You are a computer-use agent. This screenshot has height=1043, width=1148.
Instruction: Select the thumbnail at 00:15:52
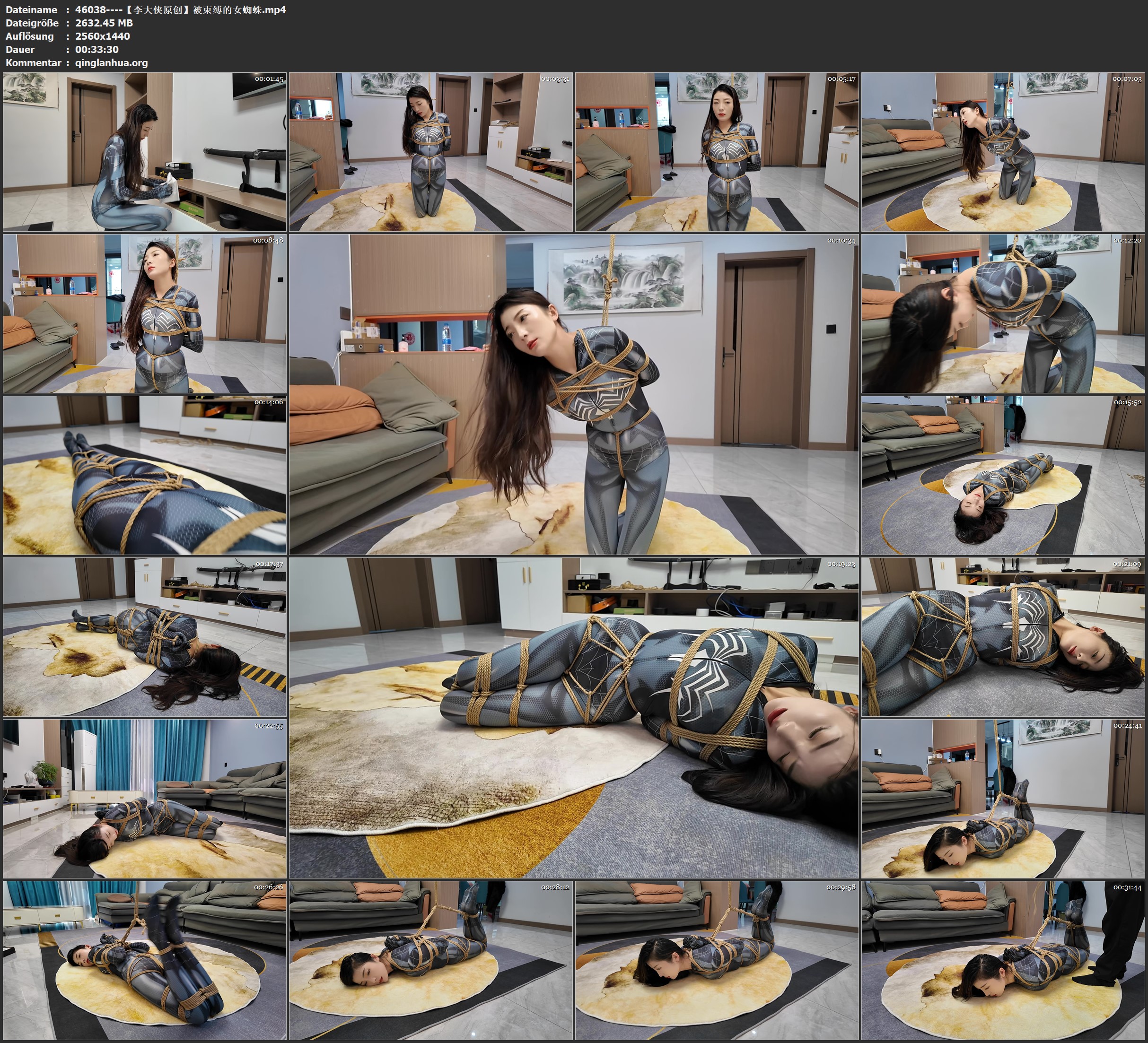pyautogui.click(x=1003, y=475)
